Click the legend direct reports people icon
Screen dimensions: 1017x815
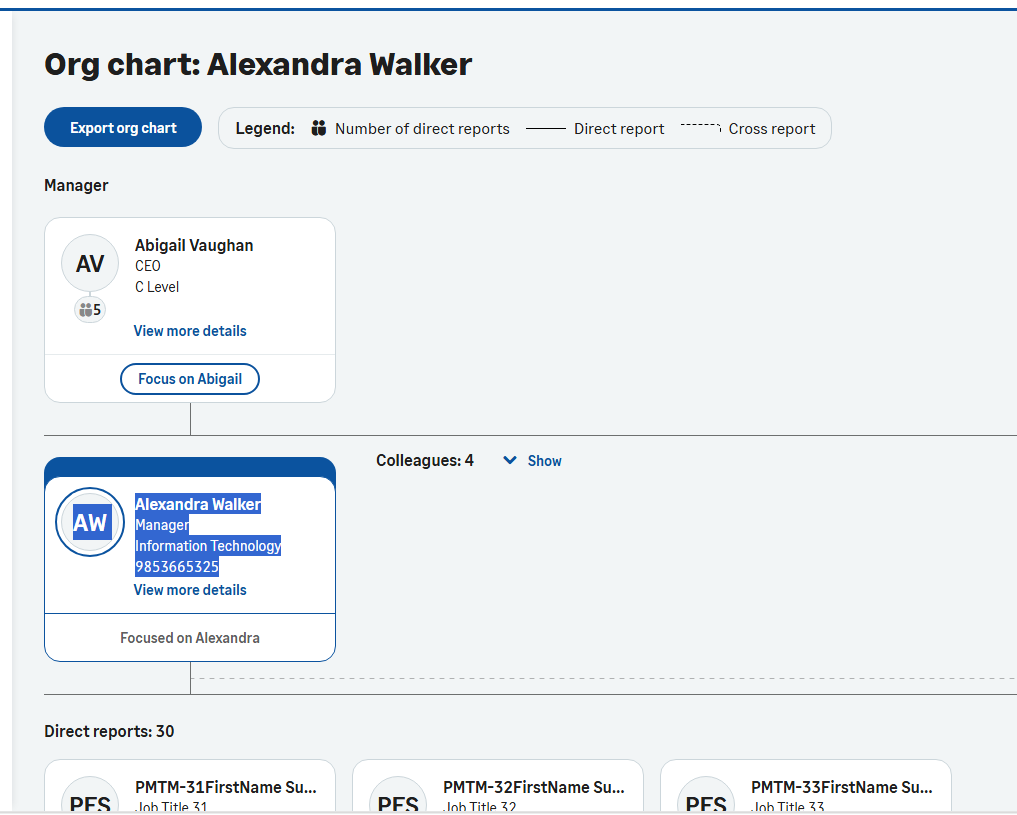[x=318, y=128]
